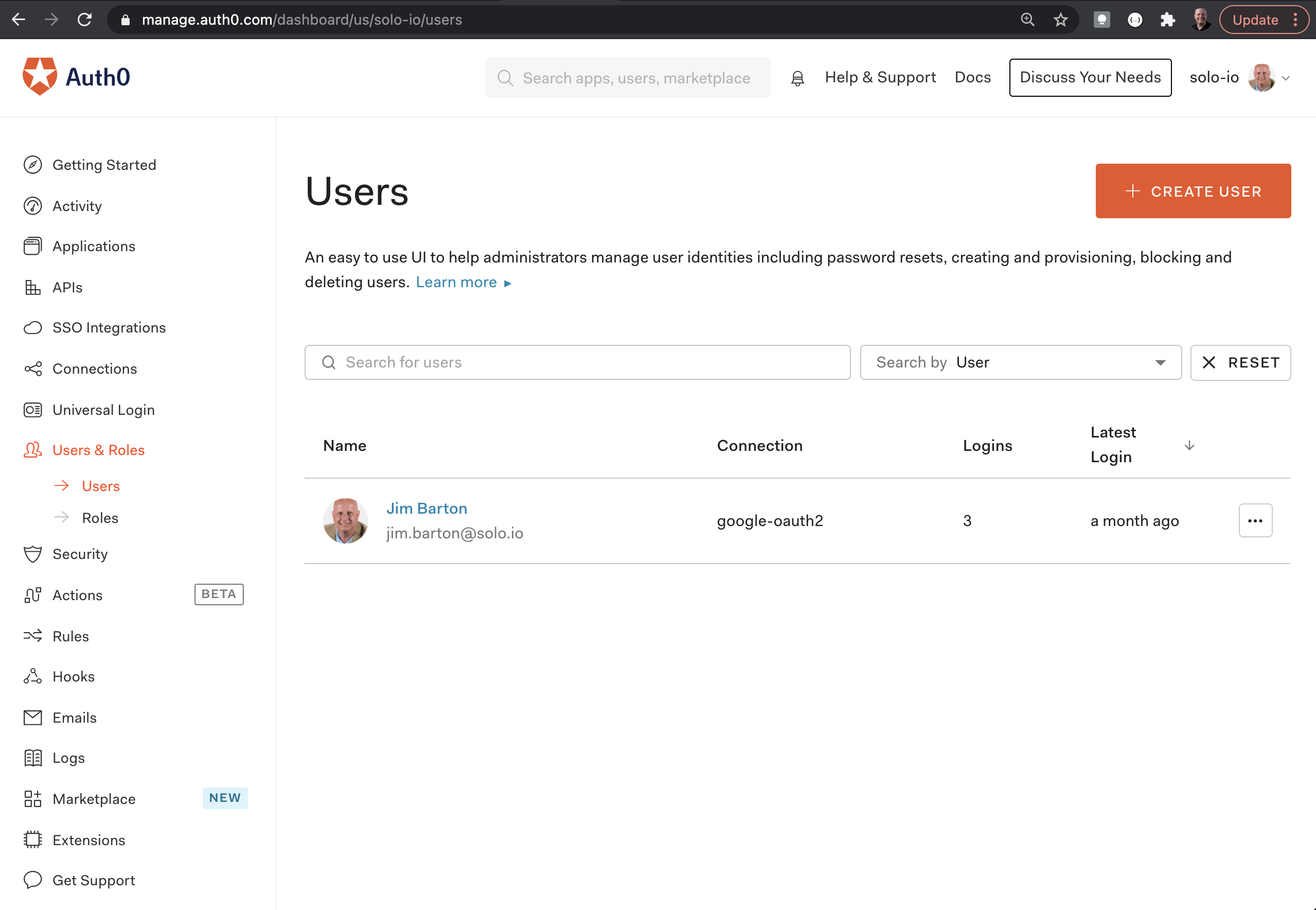Select the Users sub-menu item
The image size is (1316, 910).
click(100, 486)
